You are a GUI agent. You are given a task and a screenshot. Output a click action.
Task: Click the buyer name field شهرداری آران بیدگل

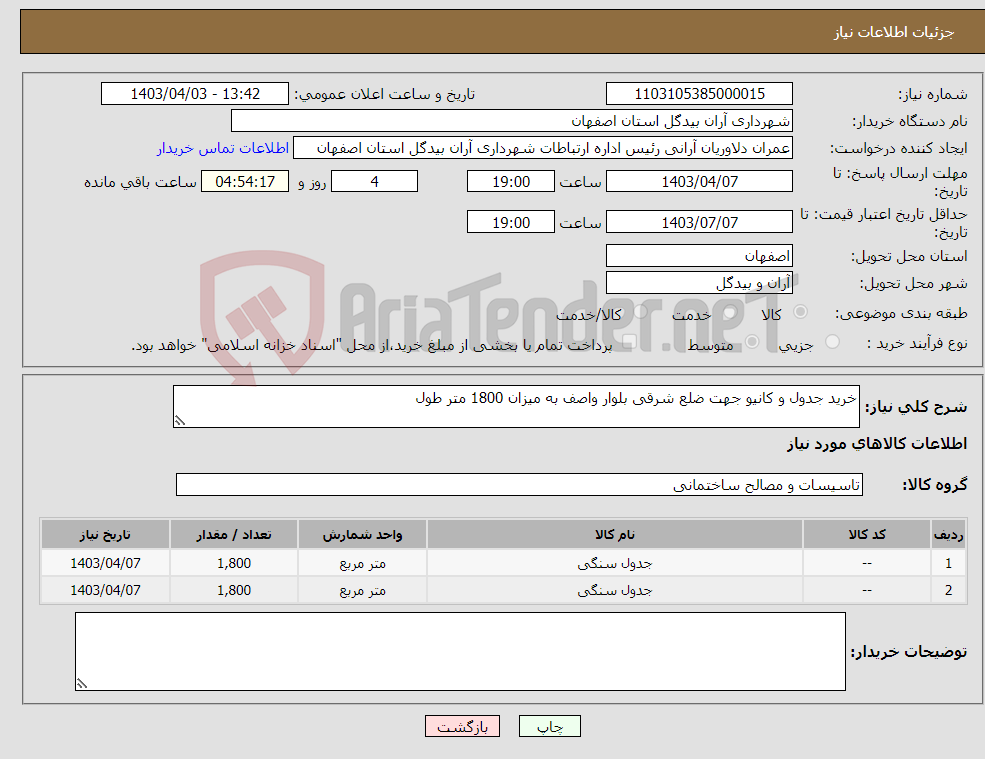[512, 121]
